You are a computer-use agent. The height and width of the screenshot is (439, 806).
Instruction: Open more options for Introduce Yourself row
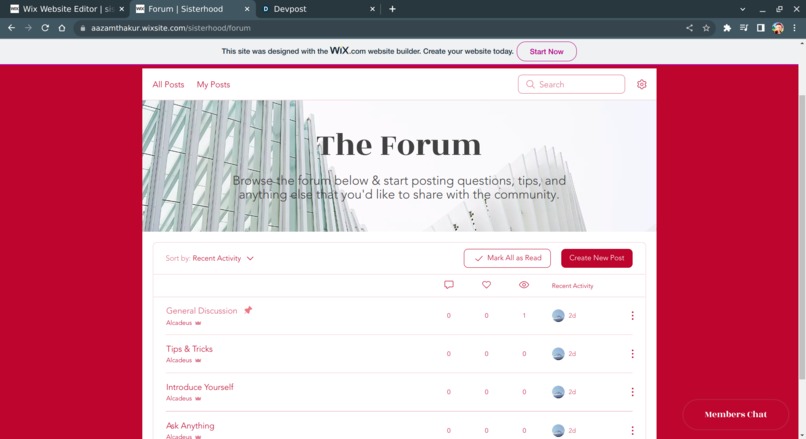[632, 392]
